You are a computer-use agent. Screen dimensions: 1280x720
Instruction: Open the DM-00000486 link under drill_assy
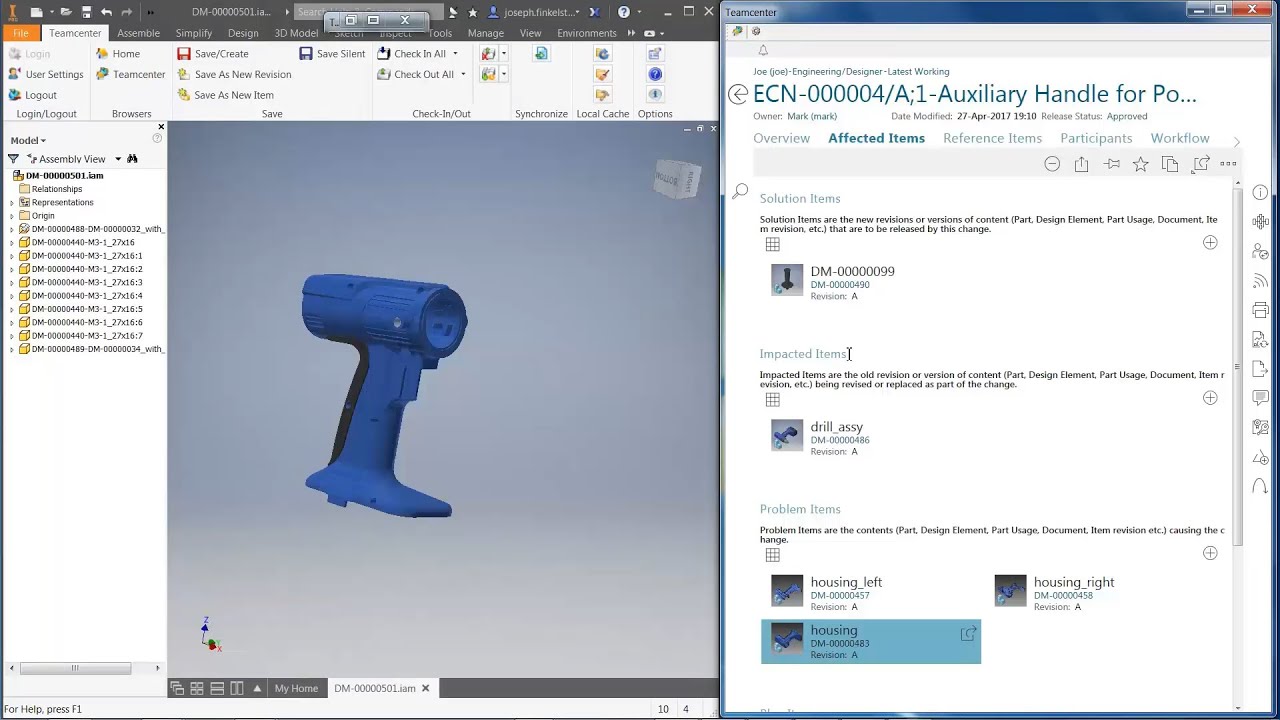840,440
